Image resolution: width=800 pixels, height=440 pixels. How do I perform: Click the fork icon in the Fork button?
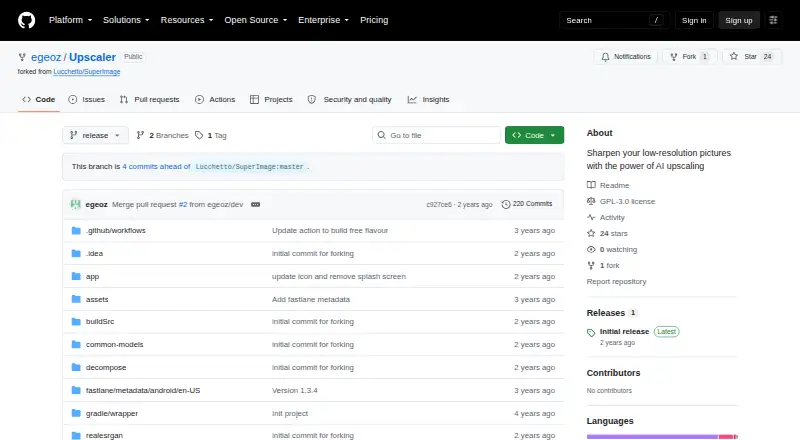[673, 57]
